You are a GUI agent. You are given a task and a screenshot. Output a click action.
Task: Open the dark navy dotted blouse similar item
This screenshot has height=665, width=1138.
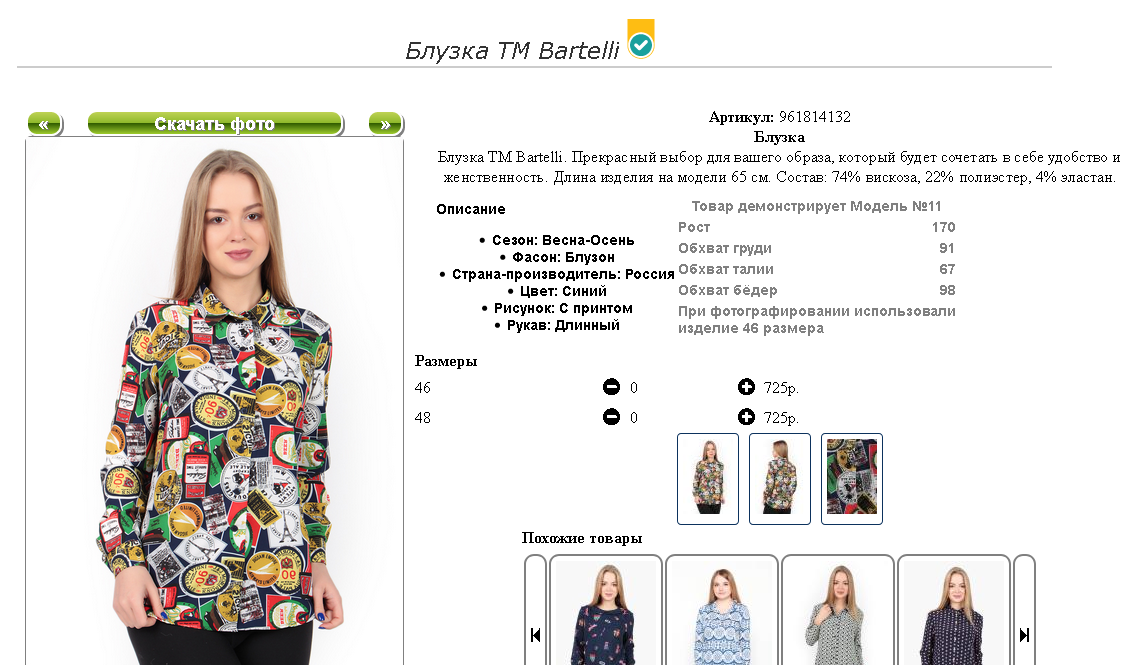pyautogui.click(x=954, y=611)
